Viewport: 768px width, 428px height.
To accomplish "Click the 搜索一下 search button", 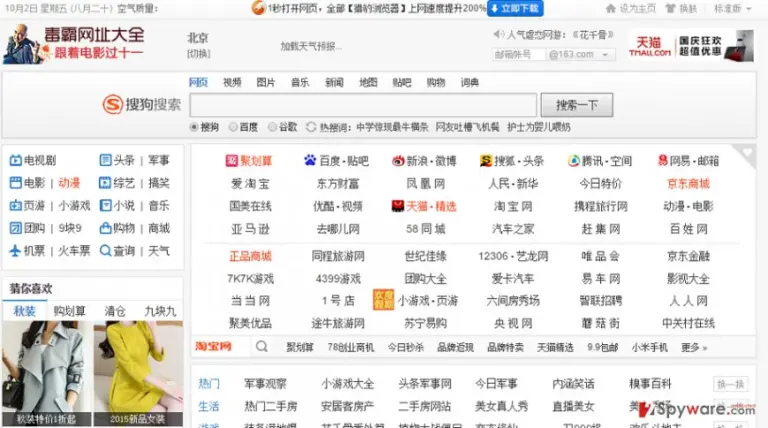I will (x=576, y=105).
